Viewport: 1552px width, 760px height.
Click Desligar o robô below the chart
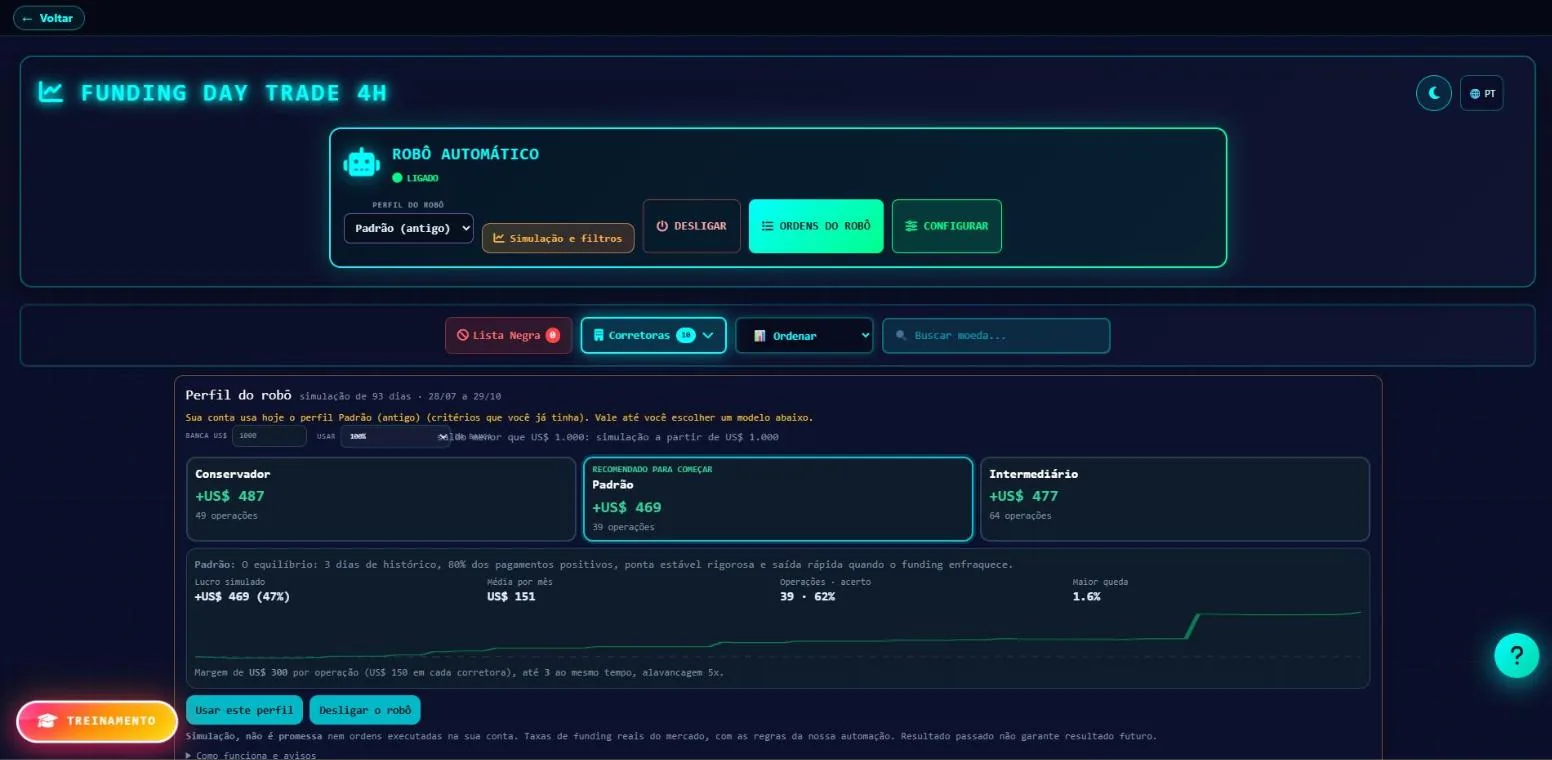[x=365, y=710]
